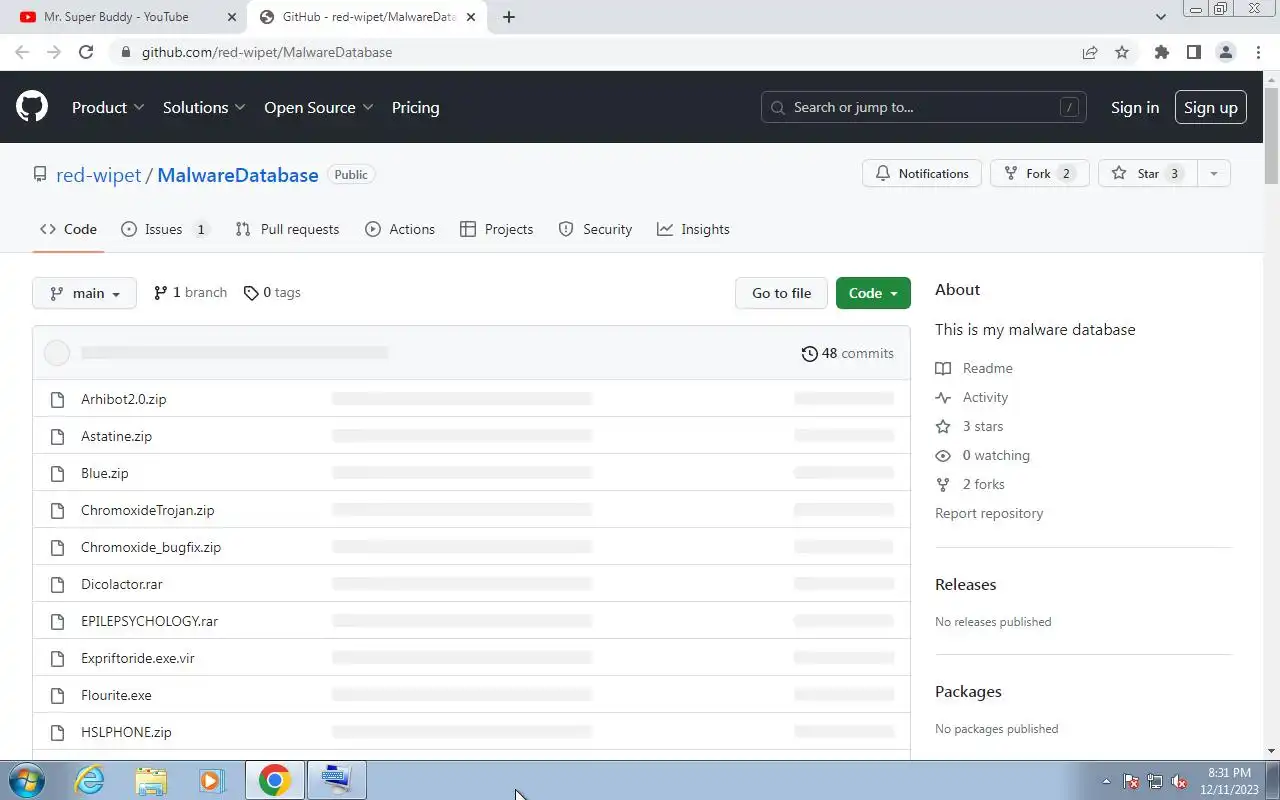This screenshot has width=1280, height=800.
Task: Launch Internet Explorer from the taskbar
Action: pyautogui.click(x=90, y=780)
